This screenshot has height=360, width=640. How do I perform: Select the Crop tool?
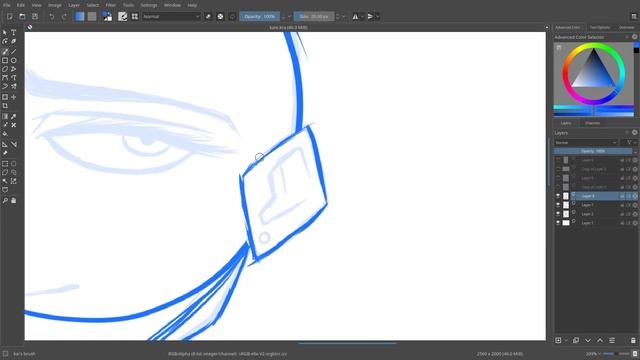pos(5,106)
